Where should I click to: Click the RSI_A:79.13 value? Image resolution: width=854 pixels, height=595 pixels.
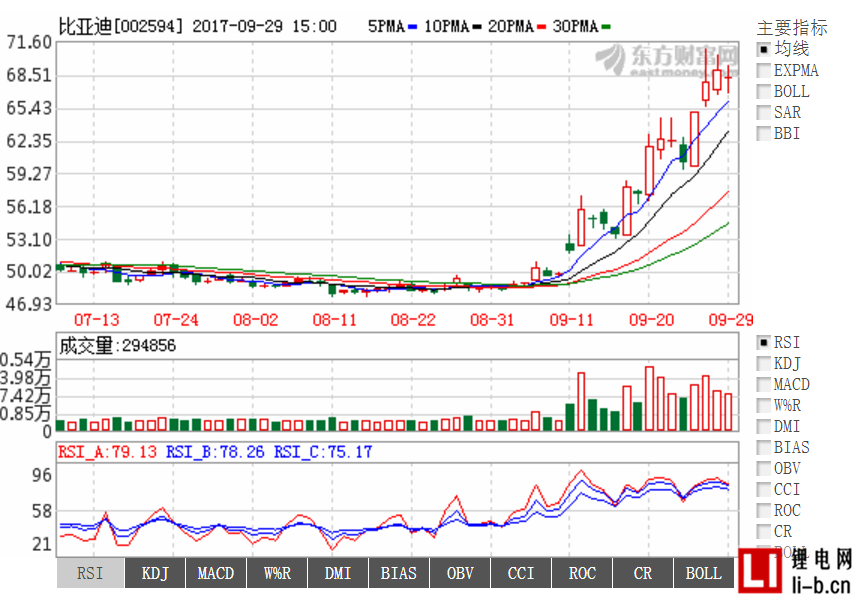point(107,452)
